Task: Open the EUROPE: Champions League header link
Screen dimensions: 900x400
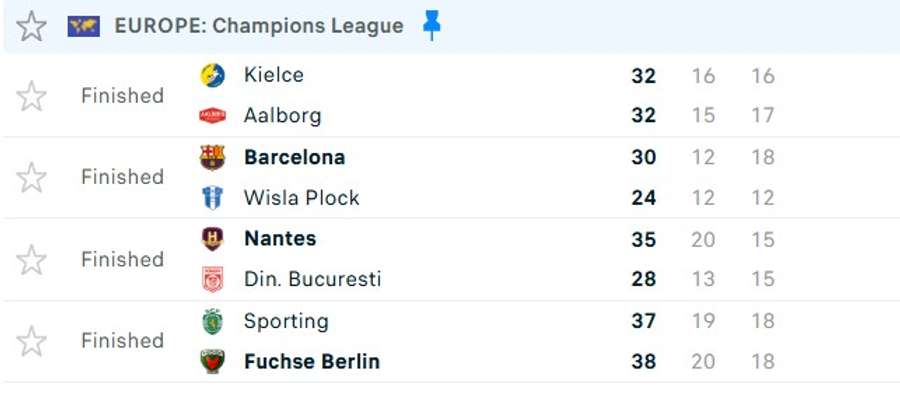Action: coord(259,26)
